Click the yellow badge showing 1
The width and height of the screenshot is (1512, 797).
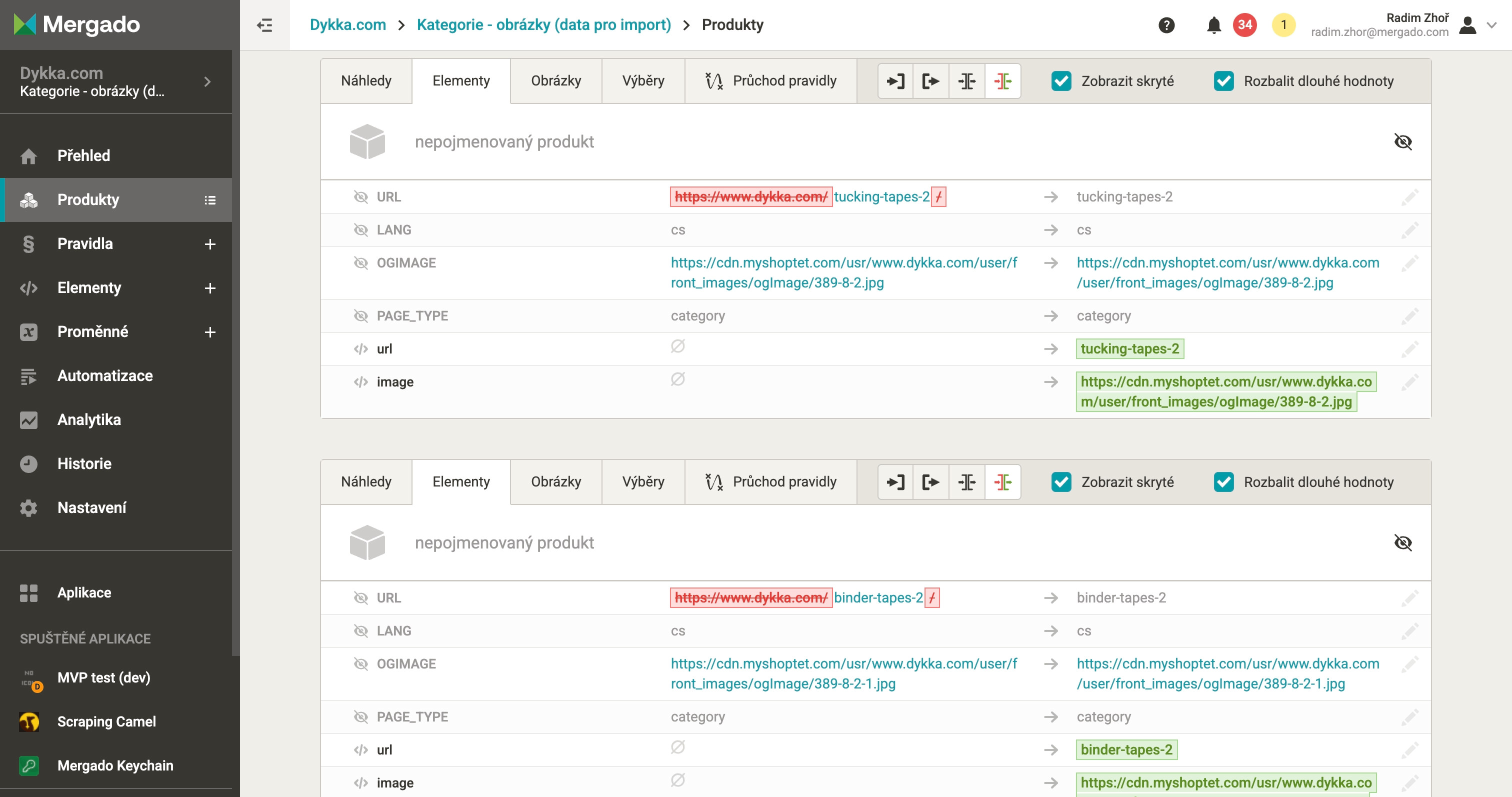coord(1283,25)
